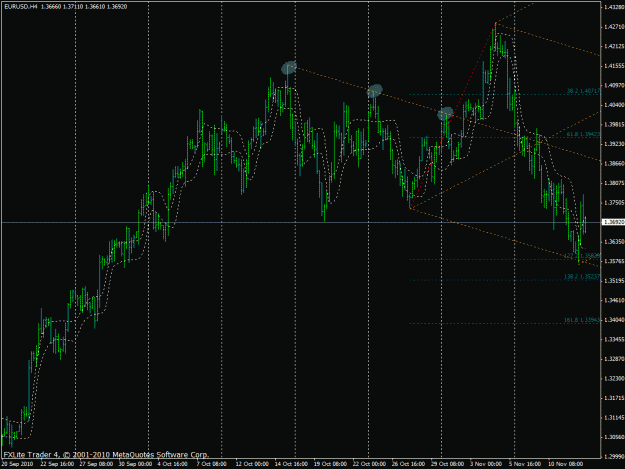Select the 138.2 Fibonacci level label
The image size is (625, 469).
click(582, 277)
